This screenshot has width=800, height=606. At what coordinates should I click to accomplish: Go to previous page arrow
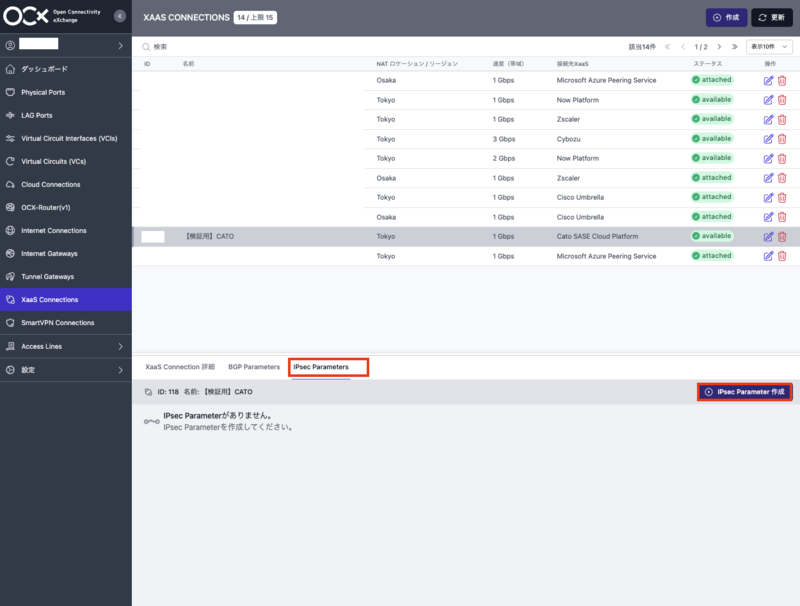(683, 46)
